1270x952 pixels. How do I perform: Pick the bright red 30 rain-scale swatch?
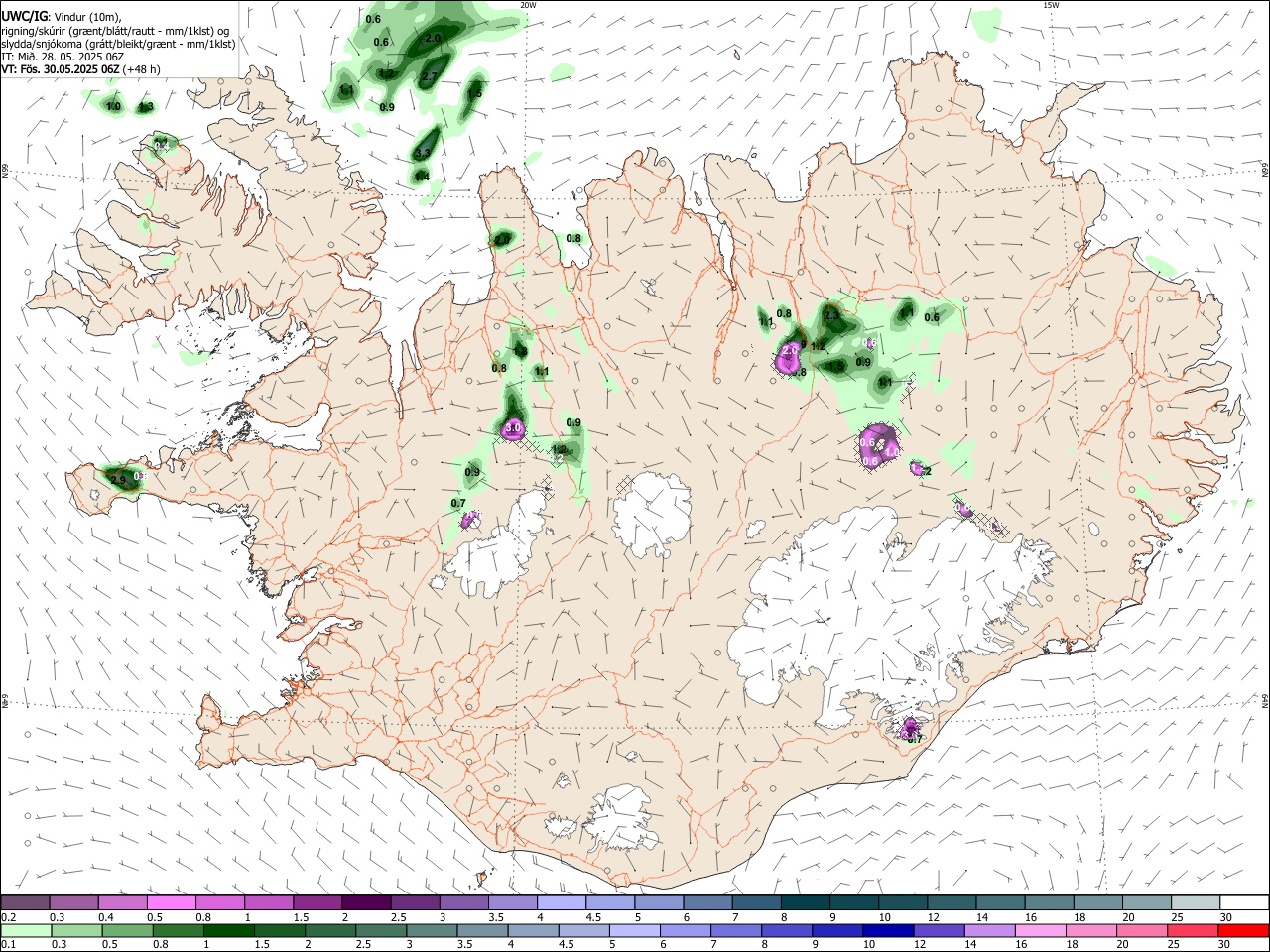coord(1244,931)
